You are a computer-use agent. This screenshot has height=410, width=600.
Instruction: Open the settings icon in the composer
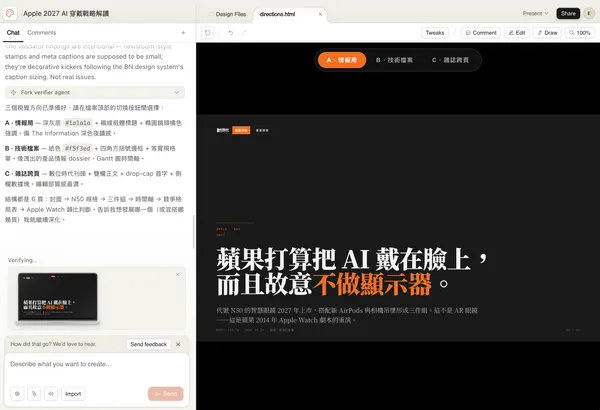click(17, 394)
